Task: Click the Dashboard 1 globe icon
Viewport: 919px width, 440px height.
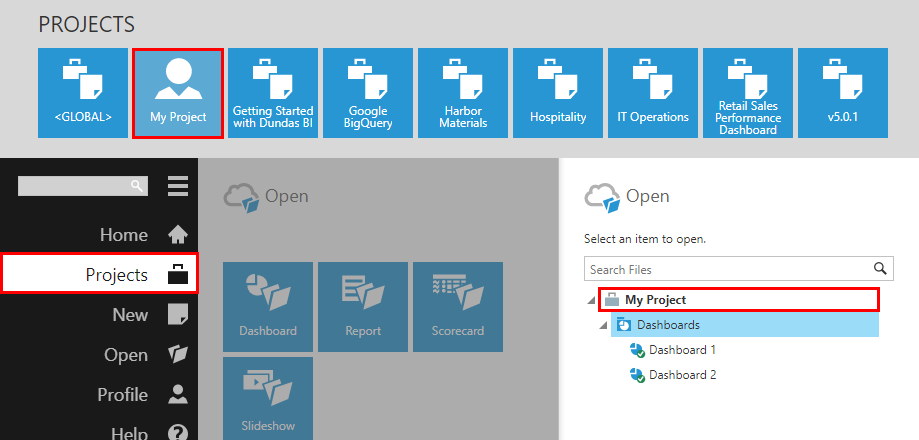Action: click(637, 351)
